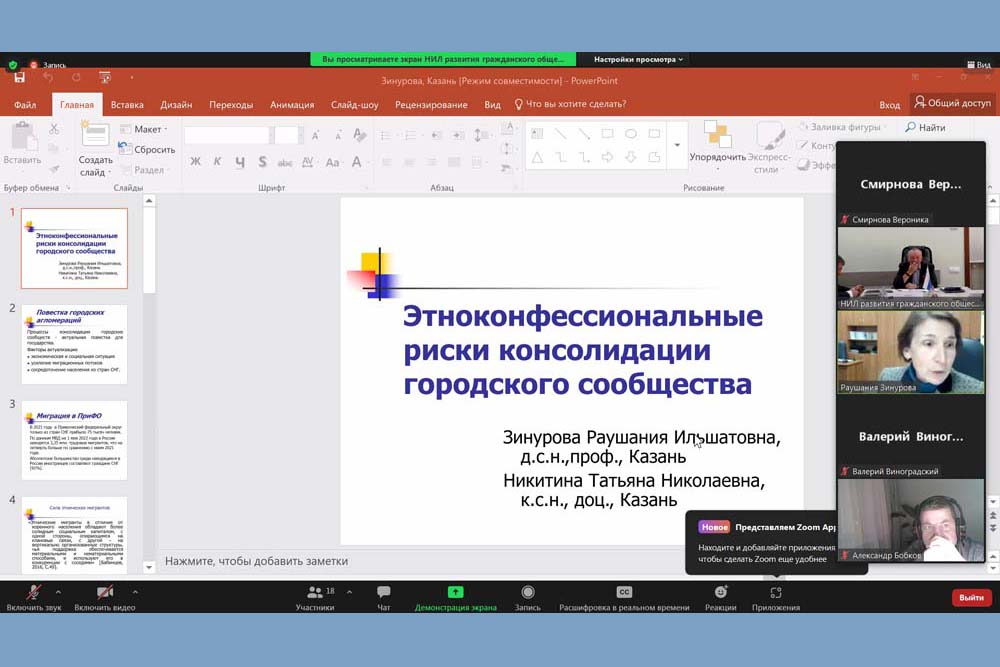Open the Дизайн ribbon tab
Screen dimensions: 1000x667
pyautogui.click(x=176, y=105)
